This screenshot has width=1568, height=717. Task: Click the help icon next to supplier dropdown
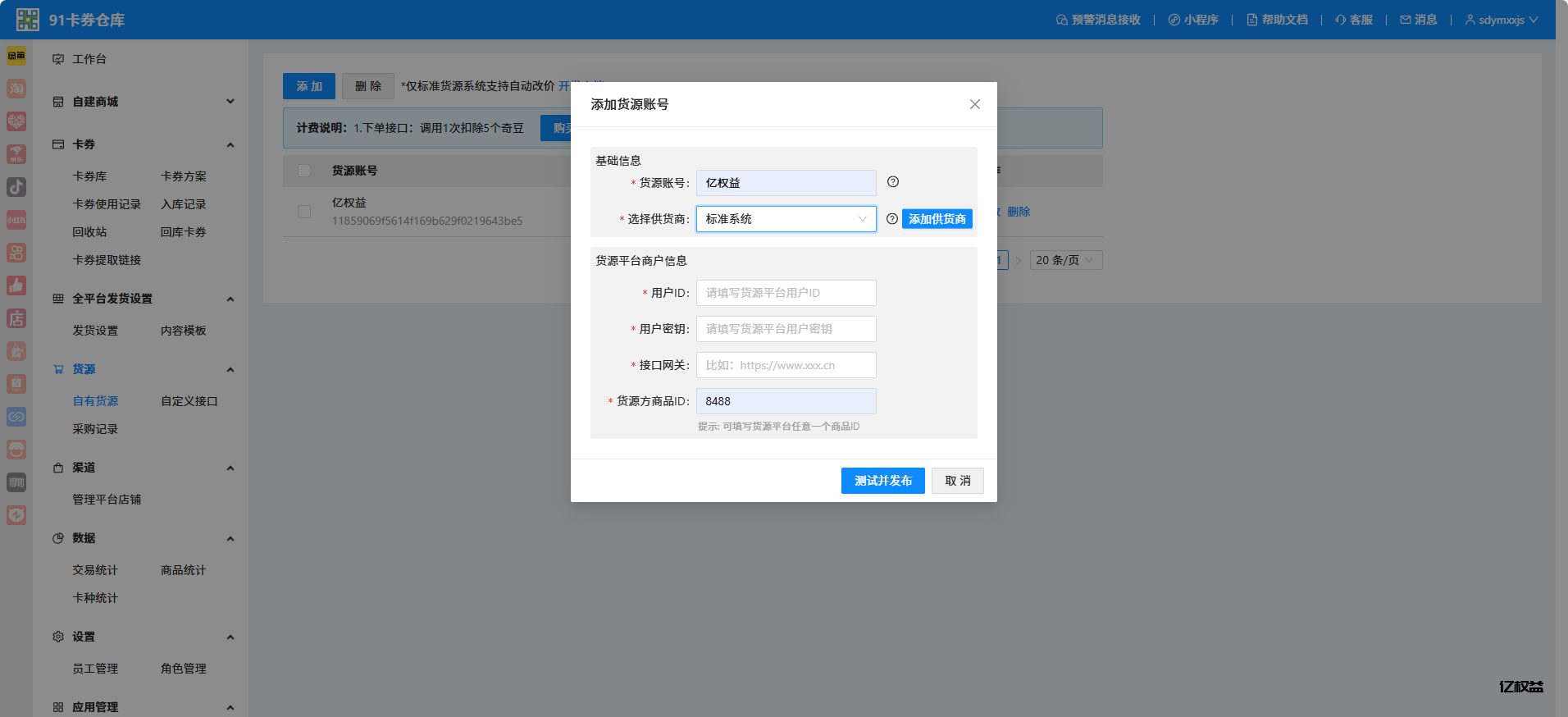pos(891,219)
